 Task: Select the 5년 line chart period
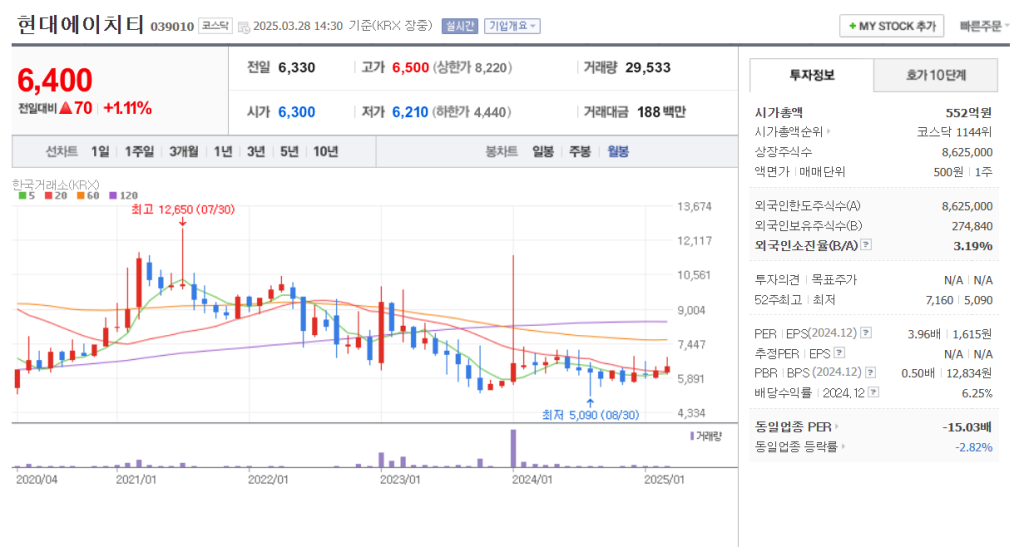(289, 151)
